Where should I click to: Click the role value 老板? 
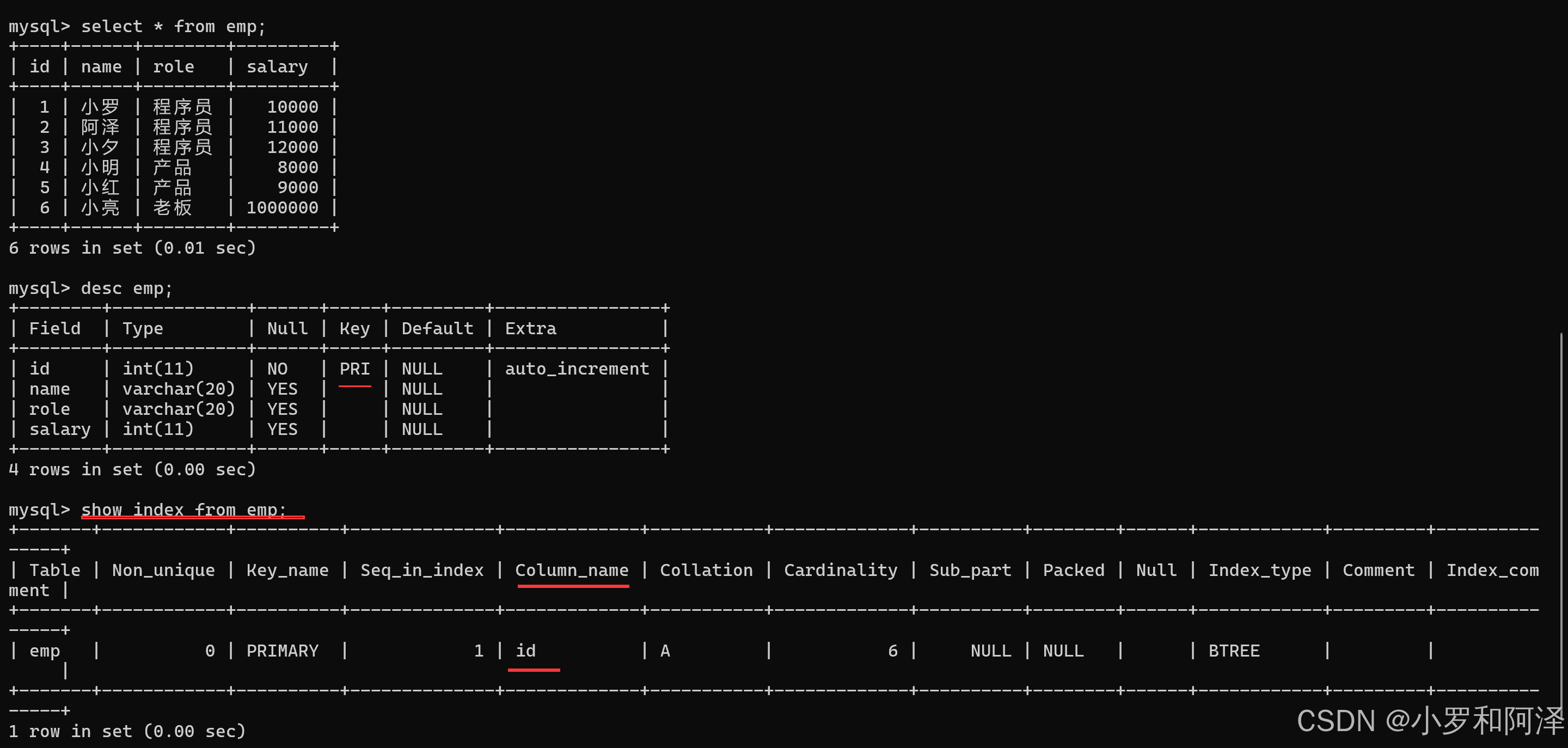[x=172, y=208]
